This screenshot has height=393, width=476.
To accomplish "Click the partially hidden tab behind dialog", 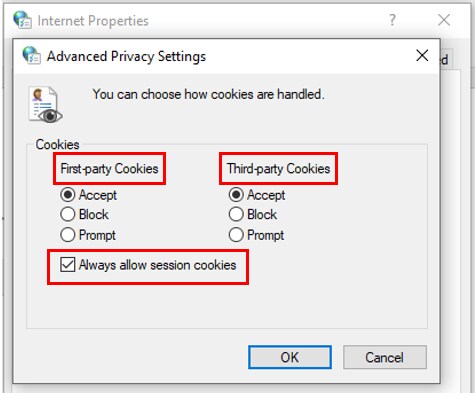I will click(x=446, y=60).
